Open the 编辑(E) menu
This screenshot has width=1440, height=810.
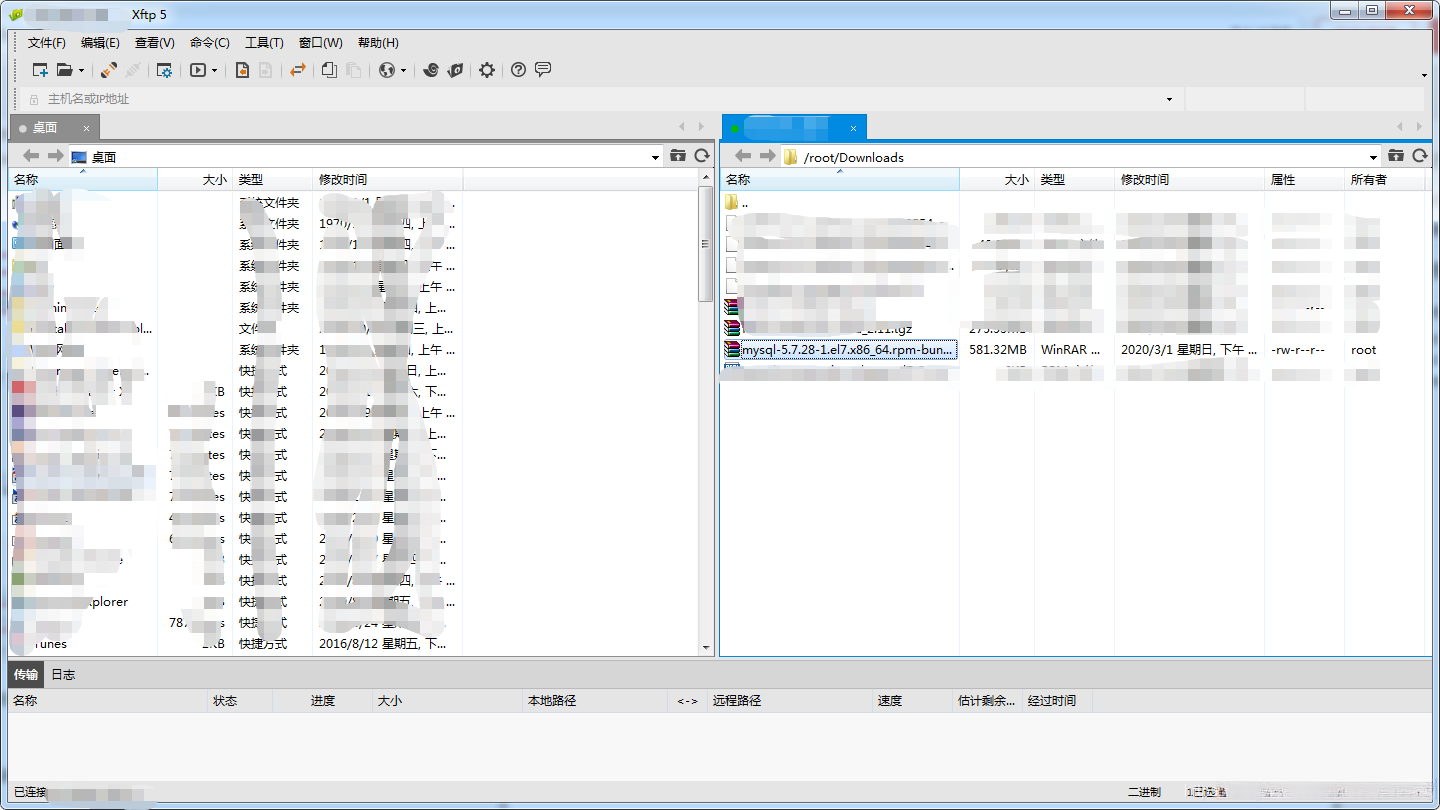click(x=100, y=43)
